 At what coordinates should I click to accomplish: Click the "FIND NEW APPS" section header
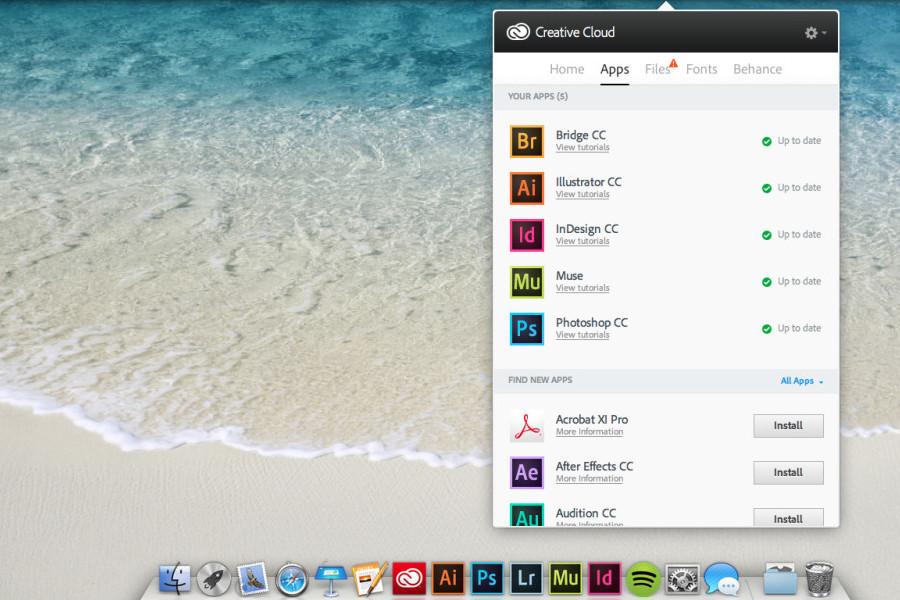point(540,380)
